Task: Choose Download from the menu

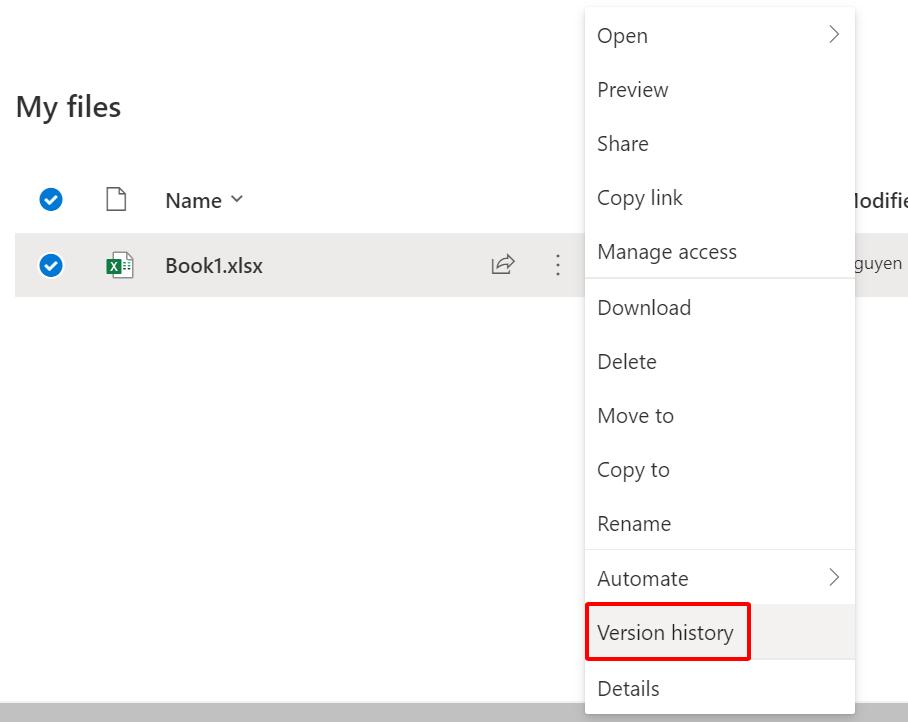Action: click(x=644, y=308)
